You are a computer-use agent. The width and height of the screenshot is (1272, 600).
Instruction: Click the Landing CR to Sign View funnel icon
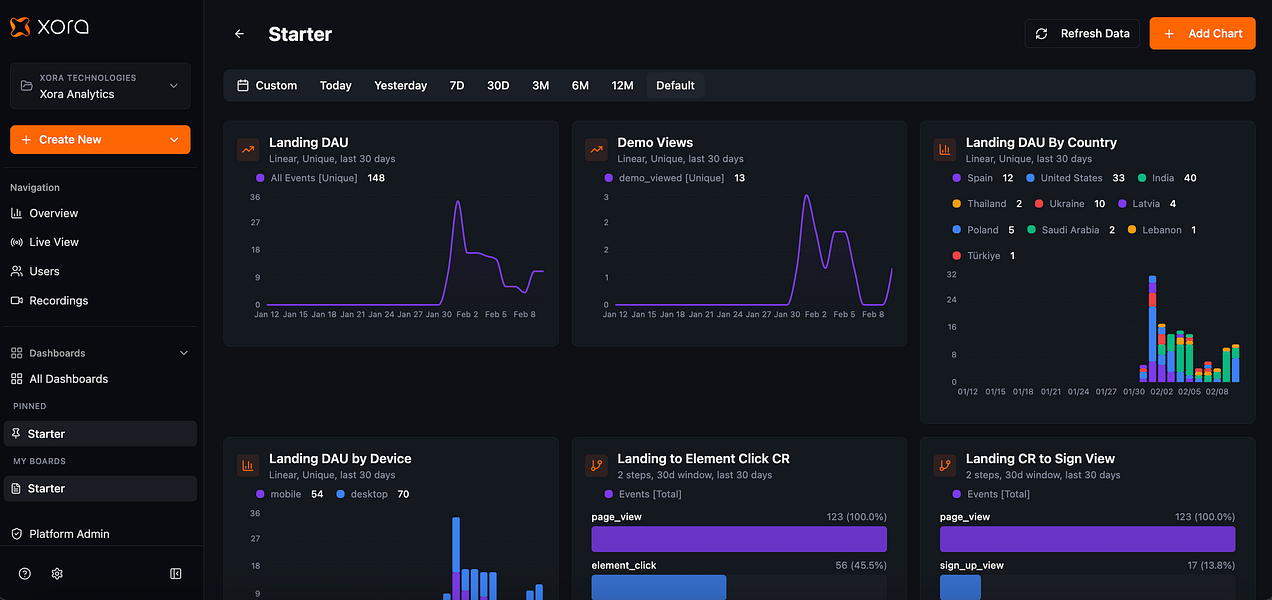(x=944, y=466)
